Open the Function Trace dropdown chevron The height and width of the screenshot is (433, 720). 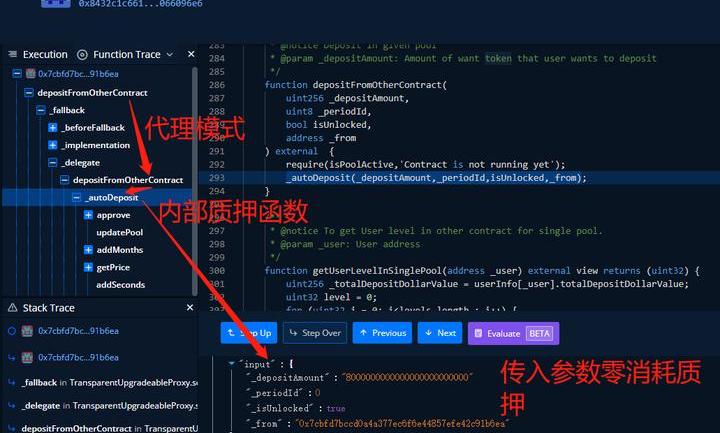tap(169, 54)
